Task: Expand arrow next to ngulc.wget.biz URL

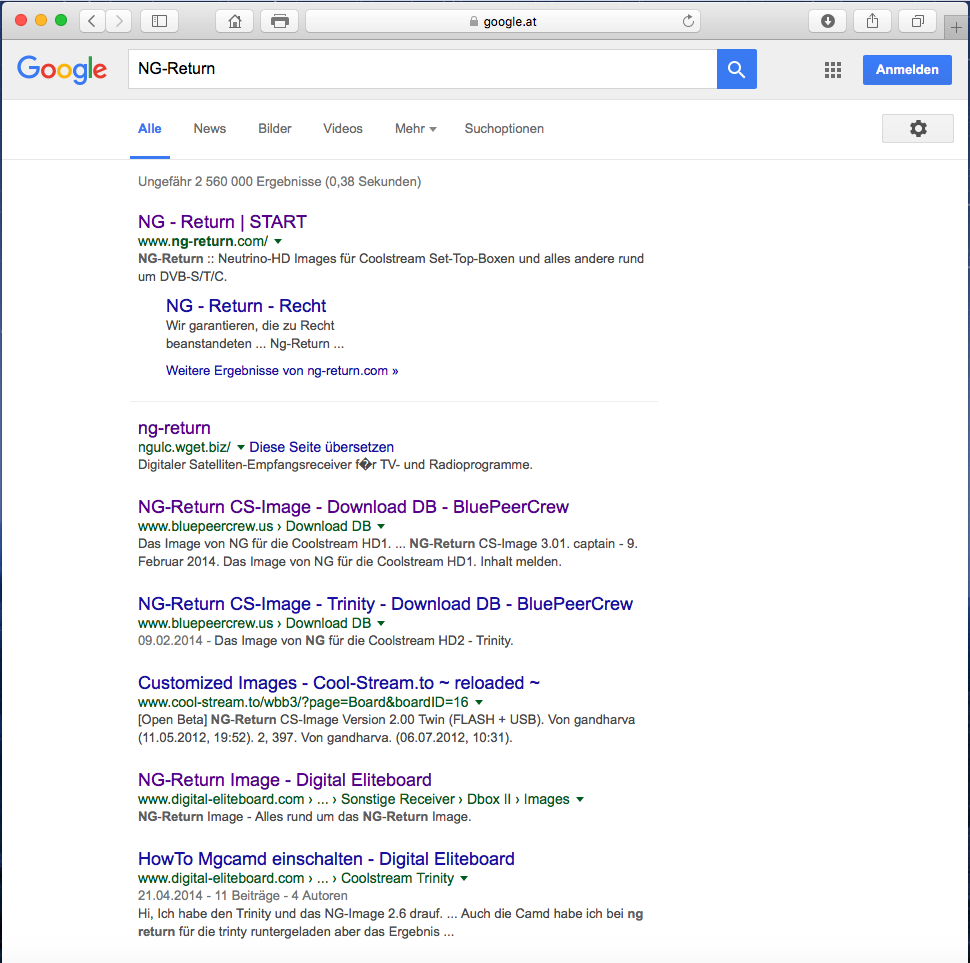Action: (241, 448)
